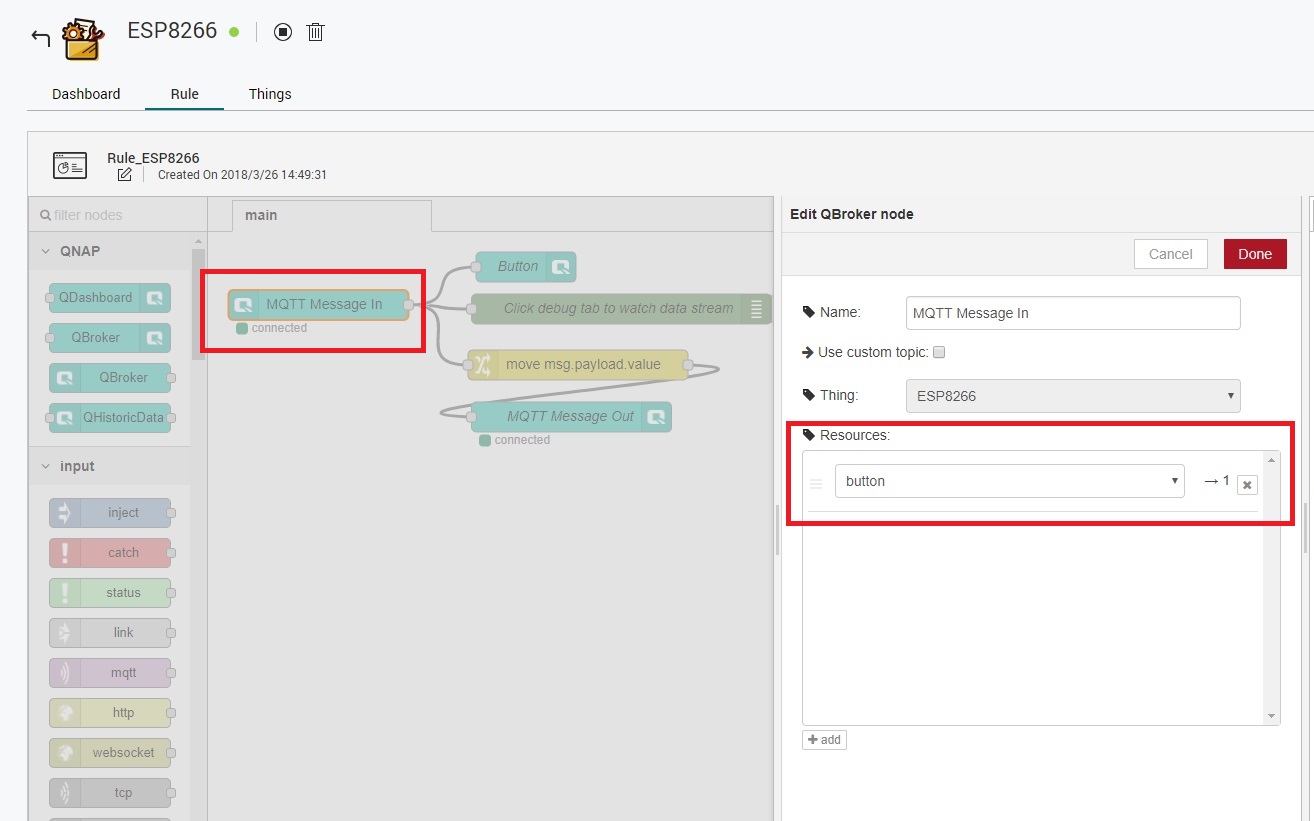Click the resources list scroll-up arrow

(1272, 459)
